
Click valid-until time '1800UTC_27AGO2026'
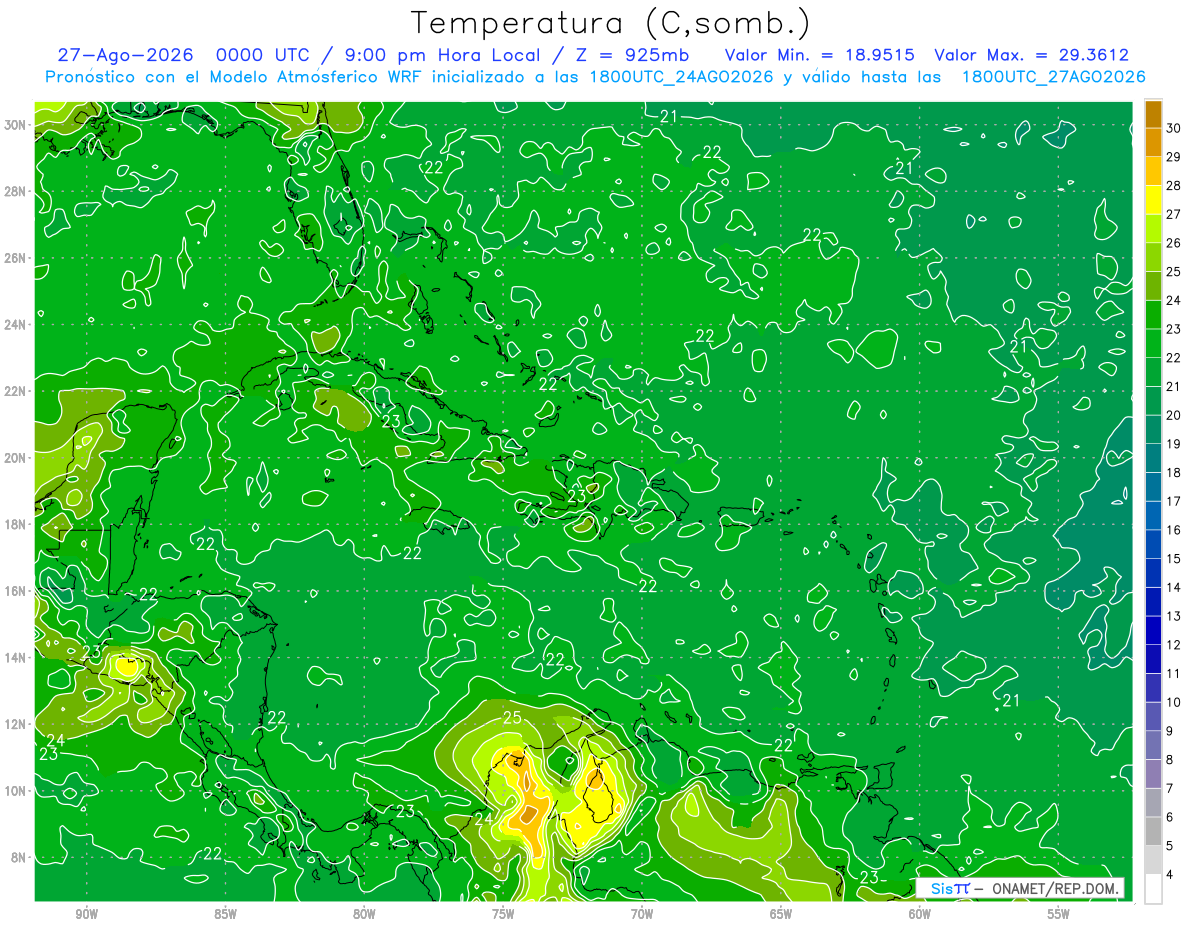tap(1053, 77)
